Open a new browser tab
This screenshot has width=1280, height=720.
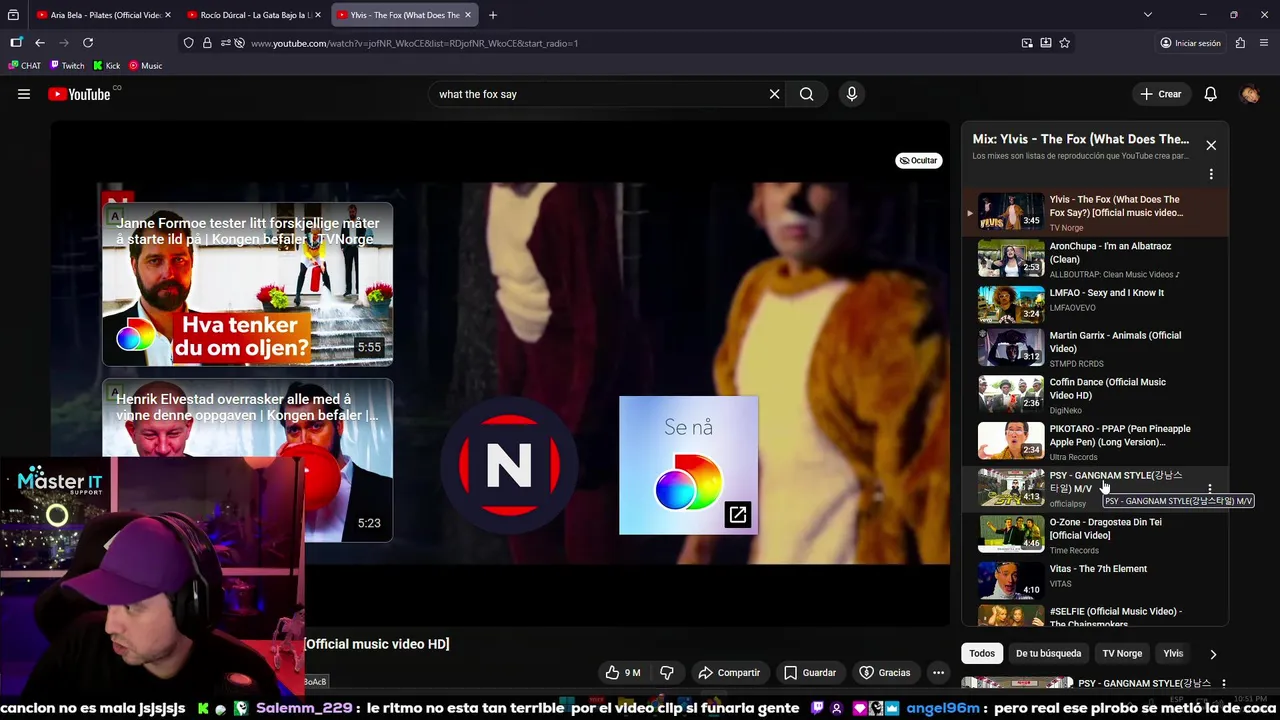coord(493,15)
